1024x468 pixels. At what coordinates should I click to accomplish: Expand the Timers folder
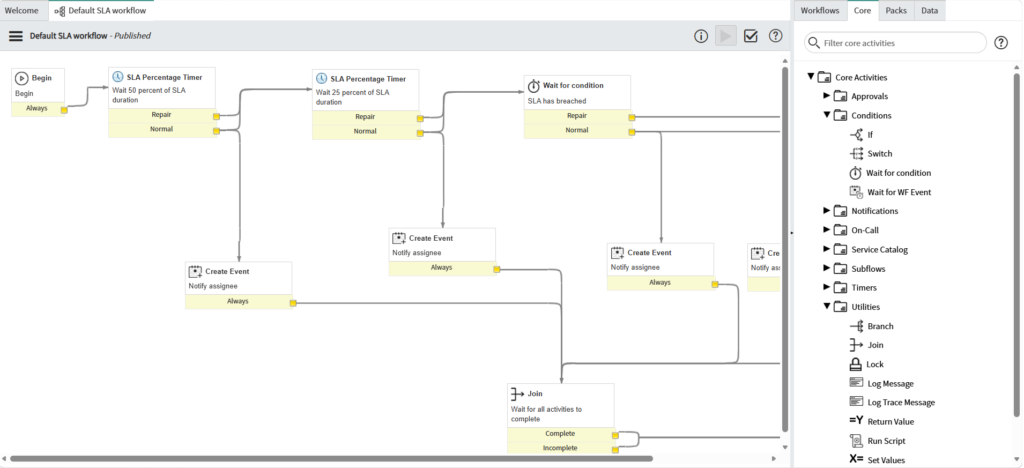pos(827,288)
